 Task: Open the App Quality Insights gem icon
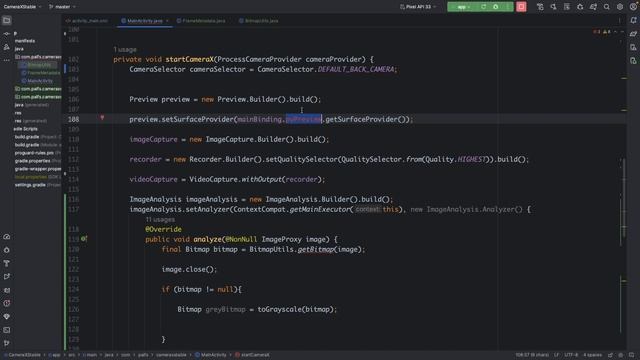7,317
